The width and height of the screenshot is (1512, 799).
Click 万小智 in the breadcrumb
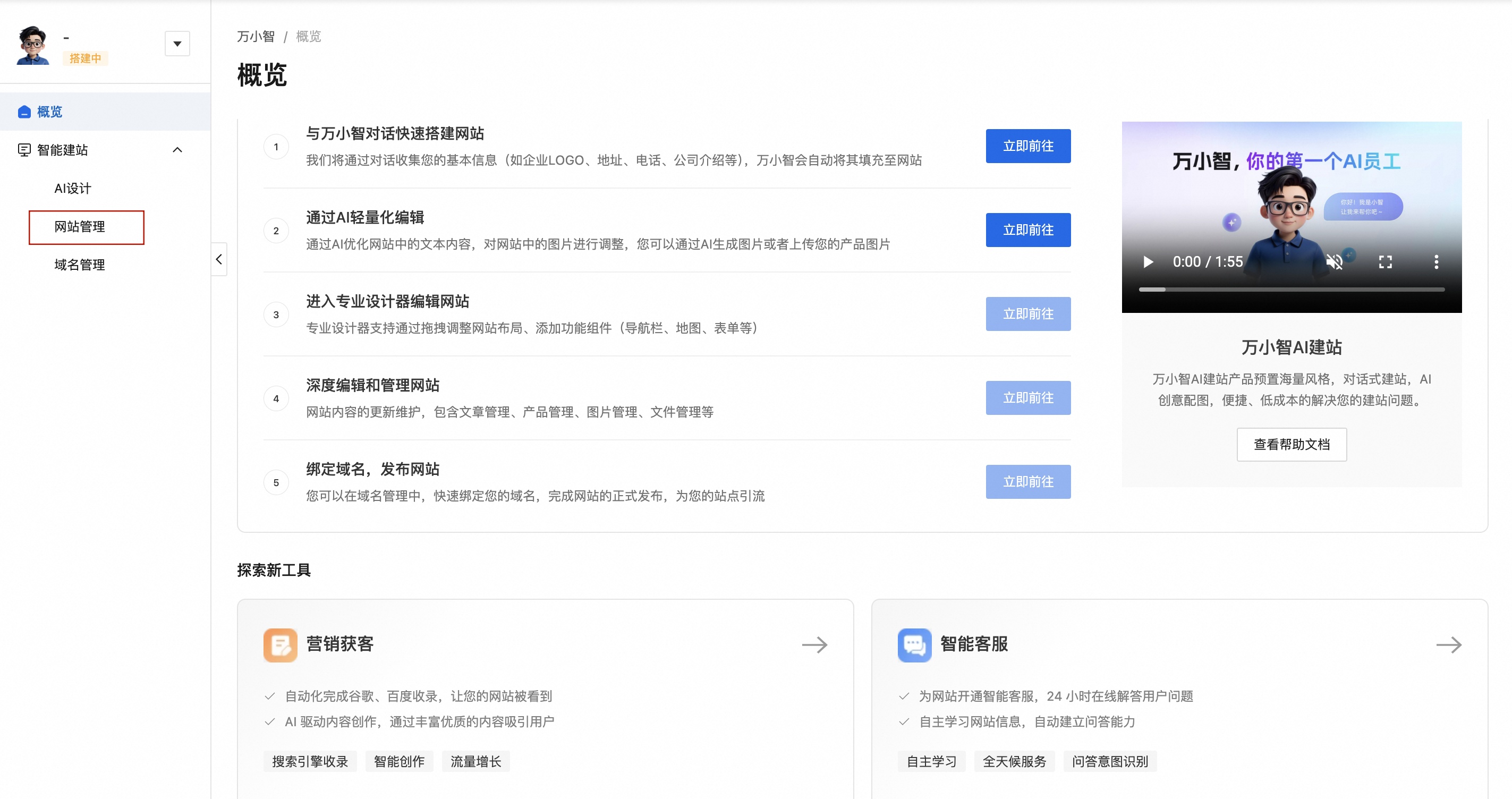pos(257,37)
